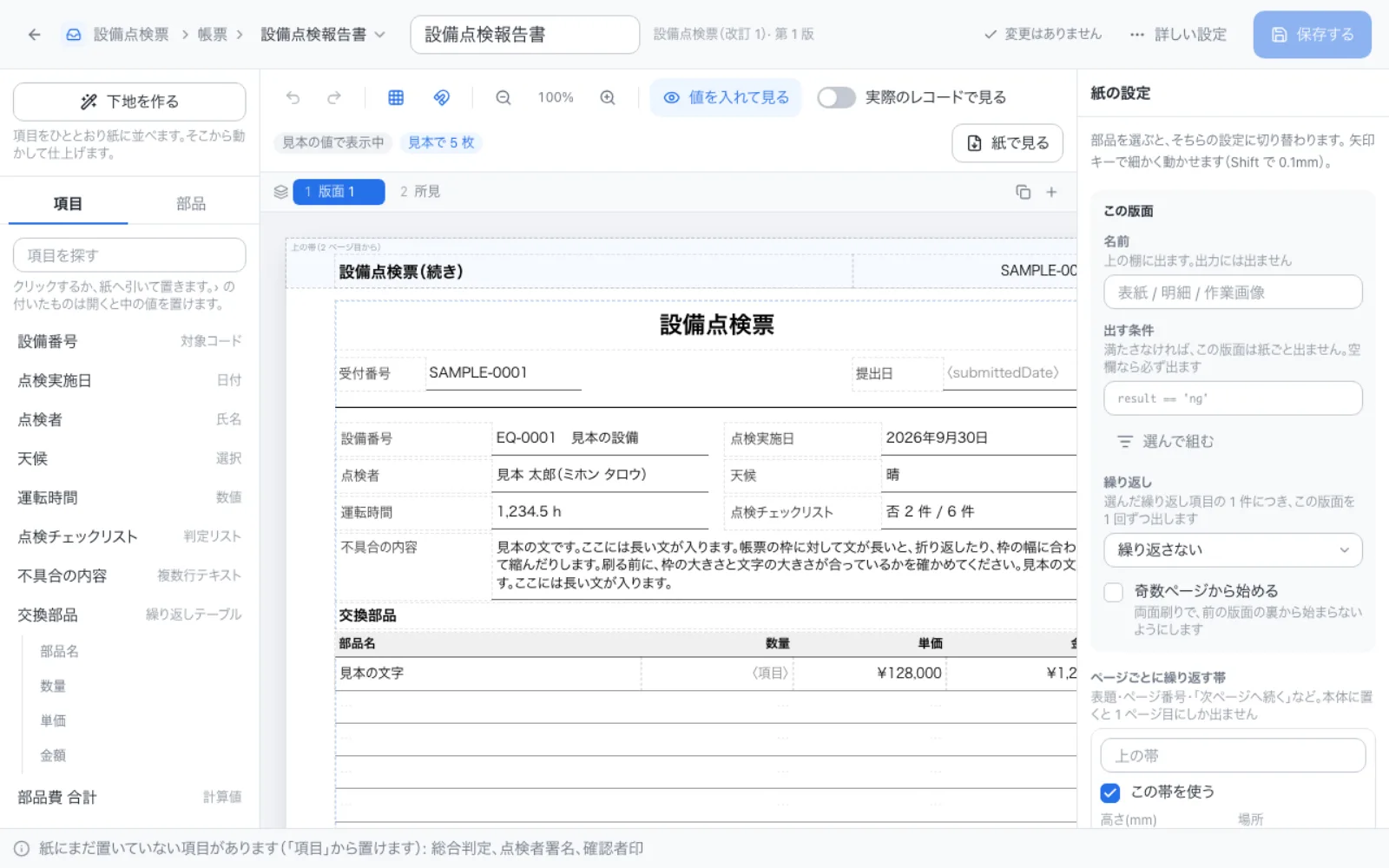Viewport: 1389px width, 868px height.
Task: Open the 詳しい設定 menu
Action: pos(1178,35)
